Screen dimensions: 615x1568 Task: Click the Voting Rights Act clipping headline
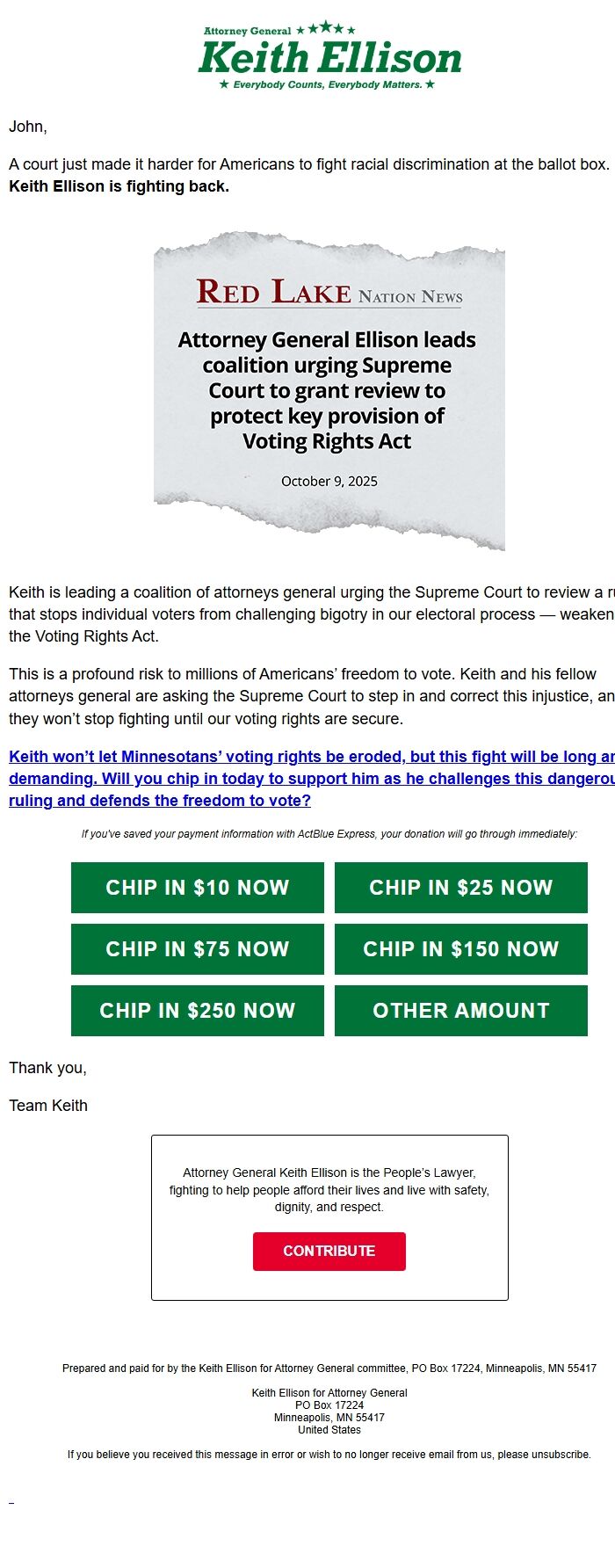327,390
